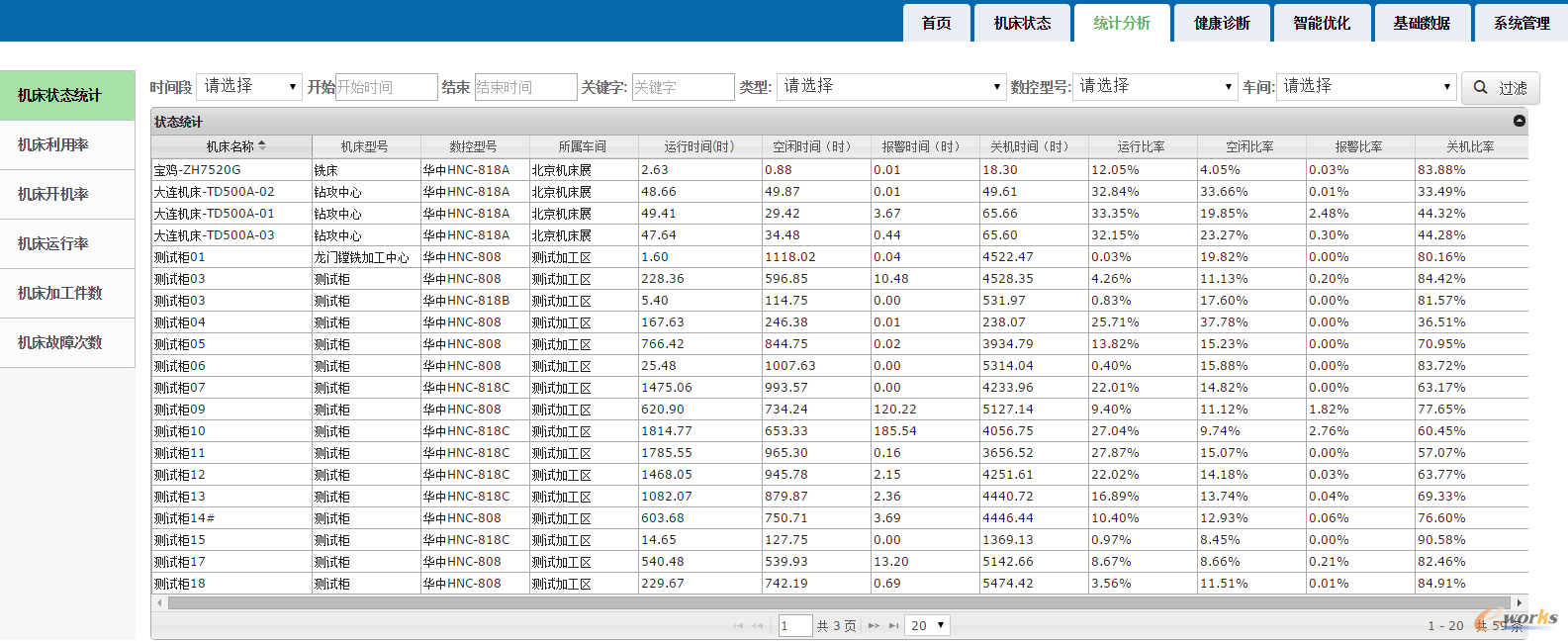The image size is (1568, 641).
Task: Go to the 智能优化 tab
Action: 1322,23
